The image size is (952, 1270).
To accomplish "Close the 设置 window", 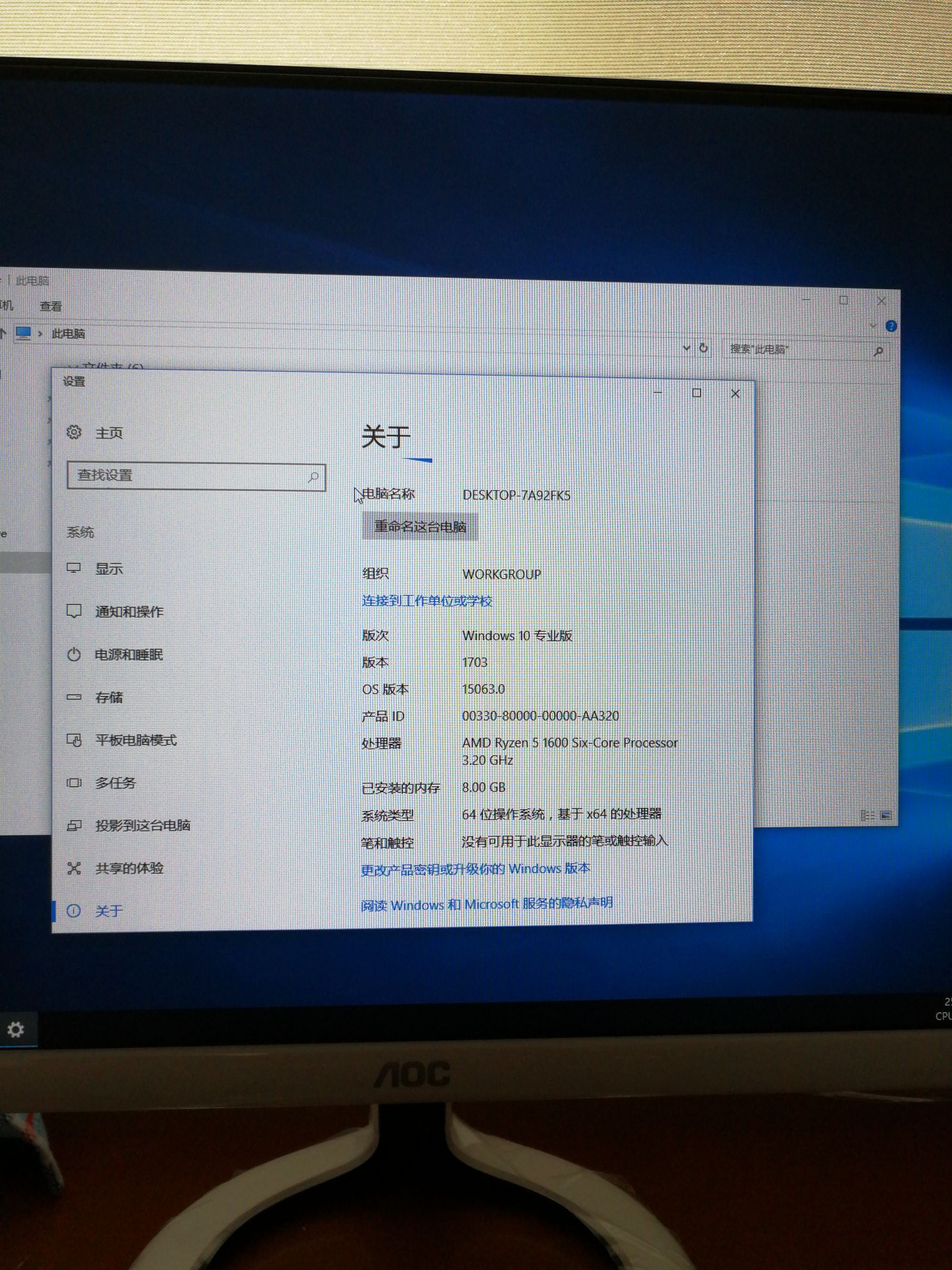I will (x=735, y=394).
